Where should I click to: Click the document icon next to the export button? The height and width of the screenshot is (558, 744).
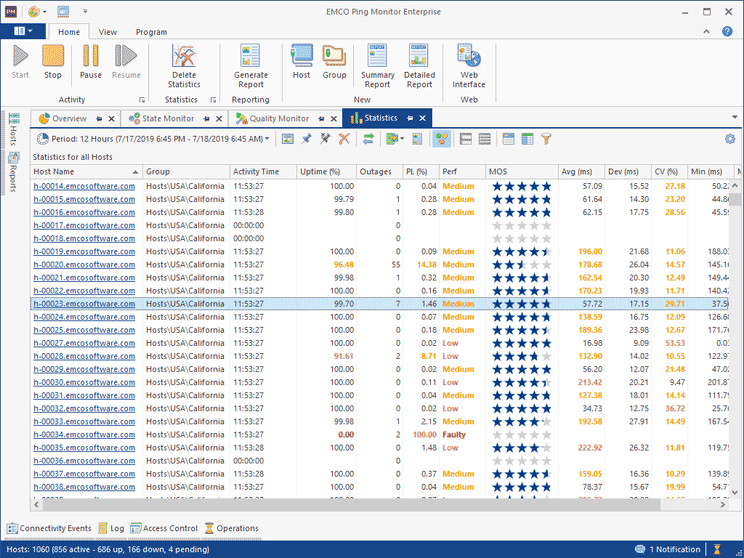[417, 139]
